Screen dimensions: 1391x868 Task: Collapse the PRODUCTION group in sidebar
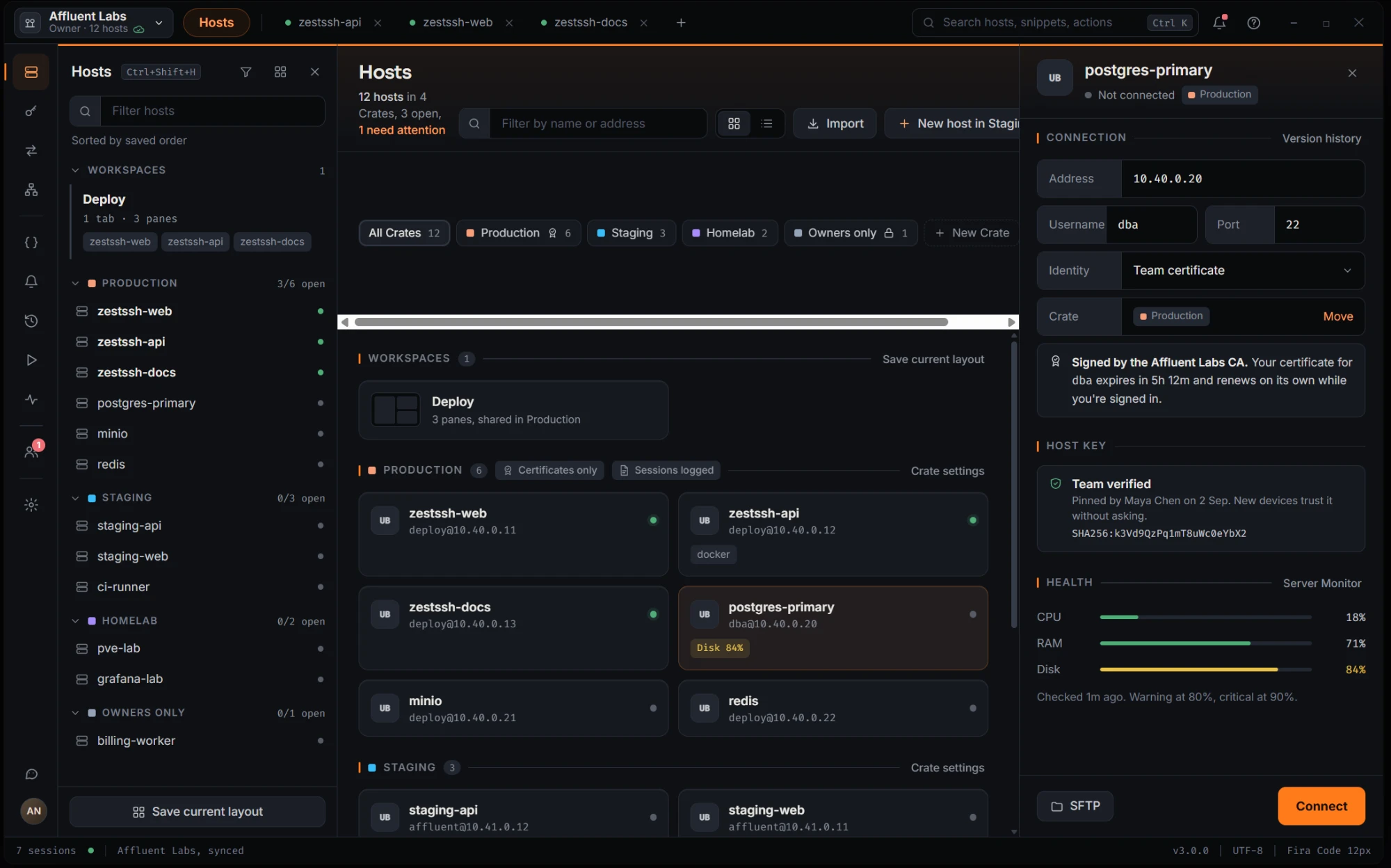(76, 283)
